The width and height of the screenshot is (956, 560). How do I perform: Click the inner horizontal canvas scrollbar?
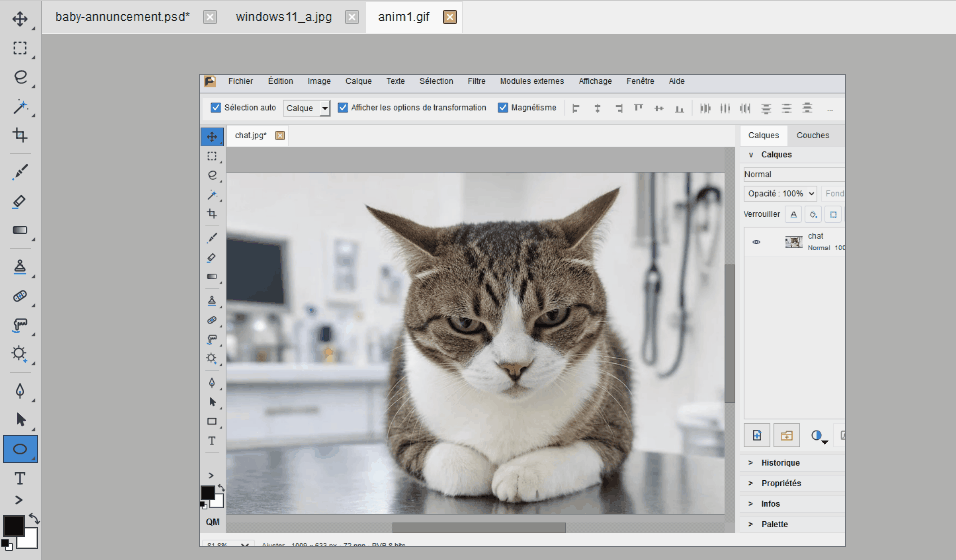click(479, 527)
